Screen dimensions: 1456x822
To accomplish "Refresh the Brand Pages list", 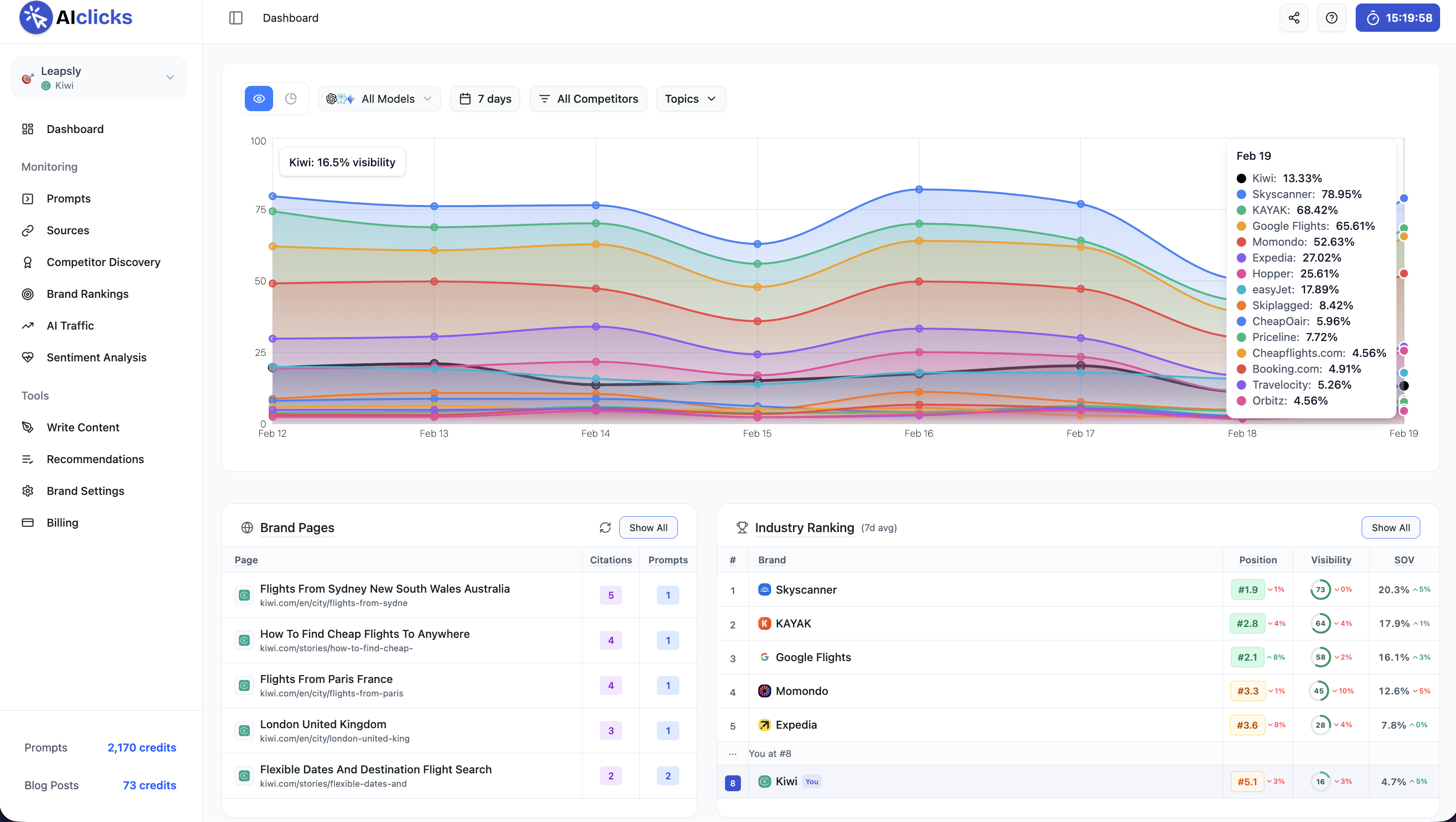I will pyautogui.click(x=605, y=527).
